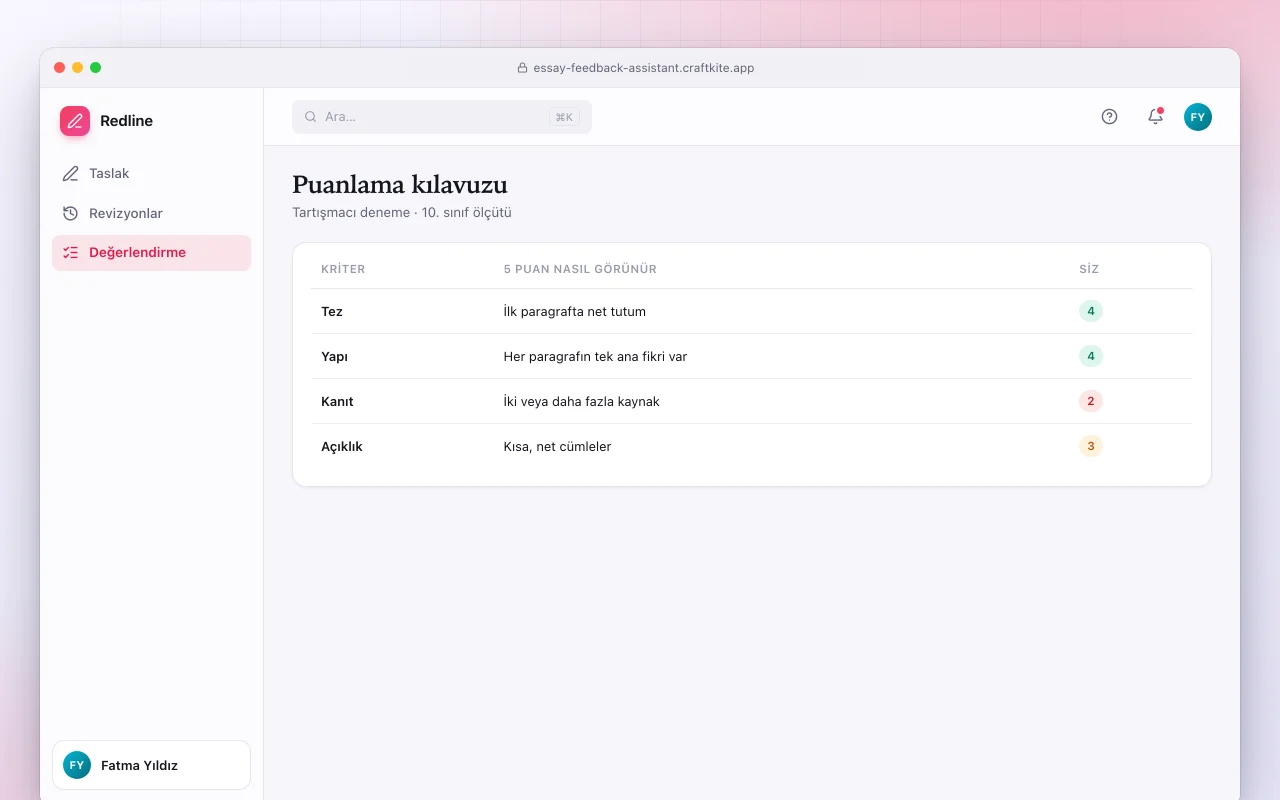Click the search magnifier icon
The image size is (1280, 800).
coord(311,117)
